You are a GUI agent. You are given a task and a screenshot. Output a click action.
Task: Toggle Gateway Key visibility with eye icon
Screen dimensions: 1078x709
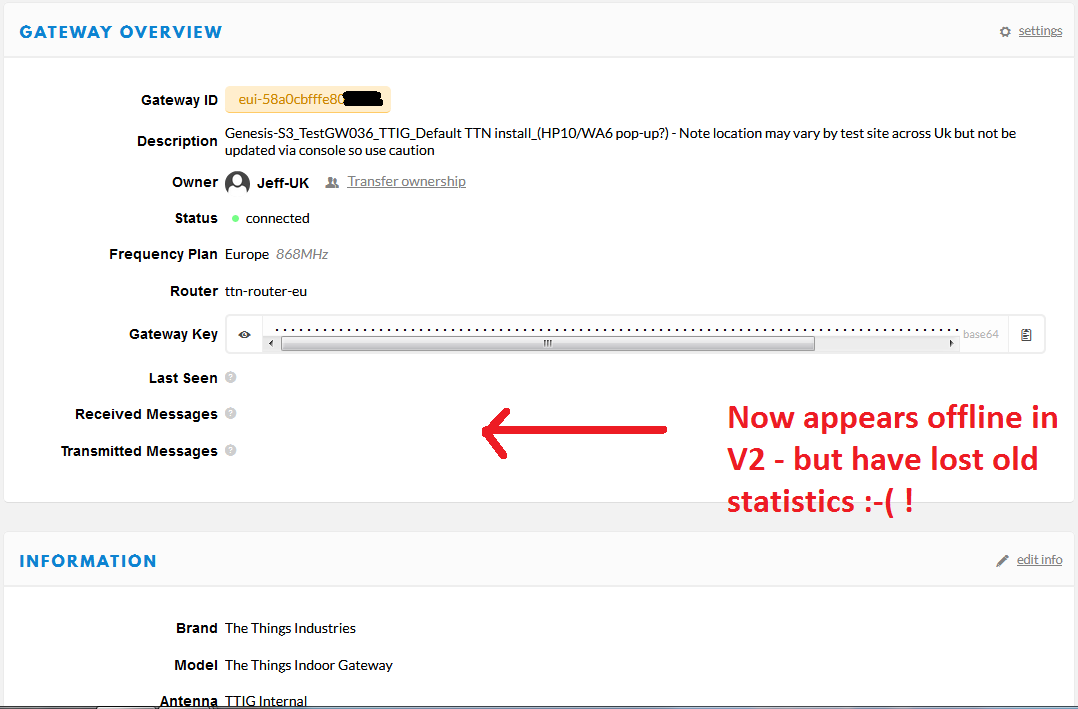click(x=244, y=335)
